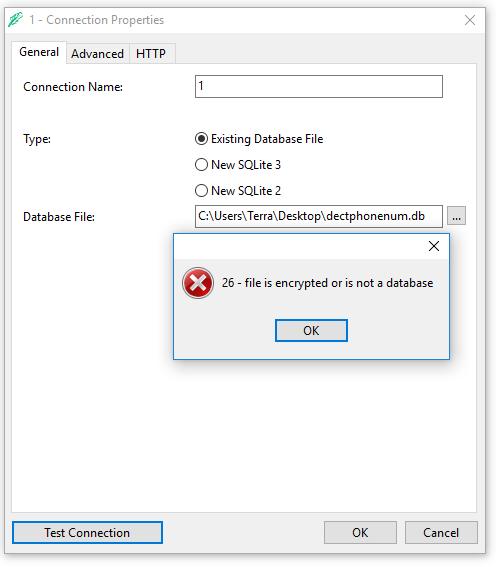Switch to the Advanced tab
This screenshot has width=496, height=567.
point(98,54)
